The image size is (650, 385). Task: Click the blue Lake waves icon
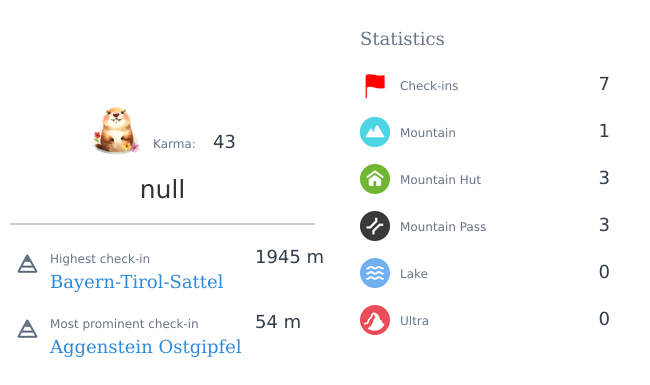(x=375, y=273)
